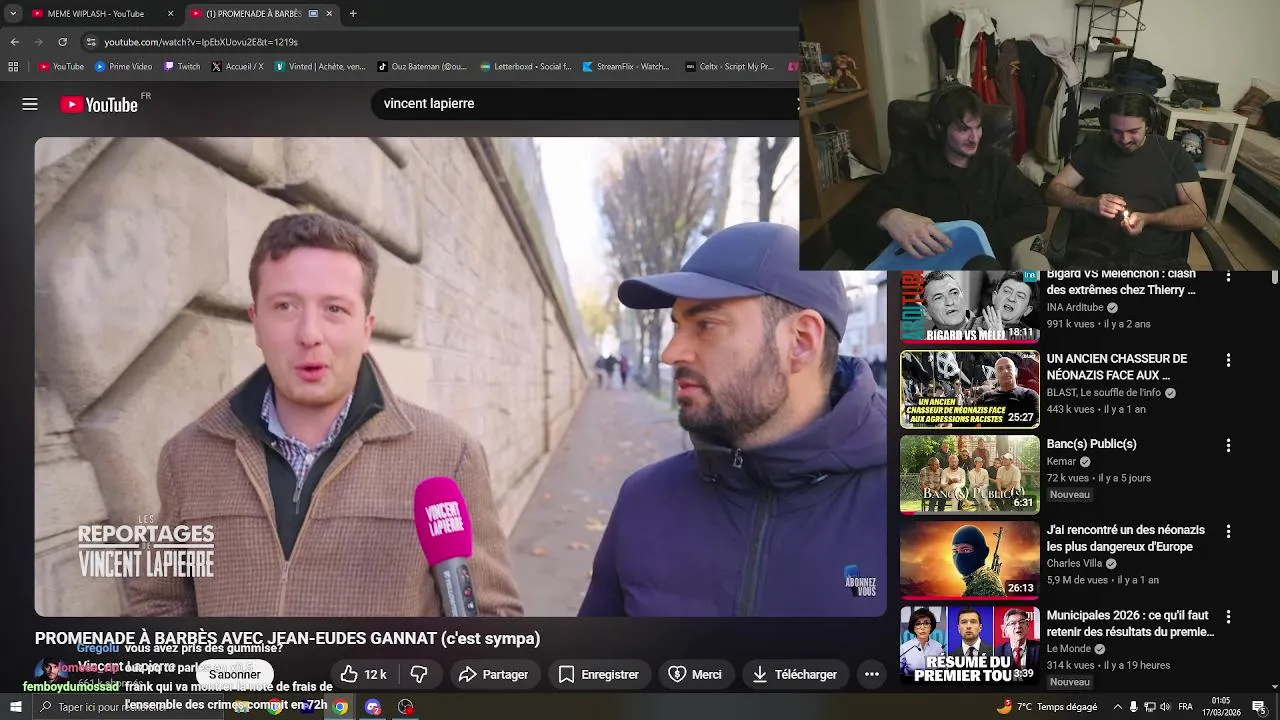This screenshot has height=720, width=1280.
Task: Open the Vinted bookmark
Action: click(x=321, y=67)
